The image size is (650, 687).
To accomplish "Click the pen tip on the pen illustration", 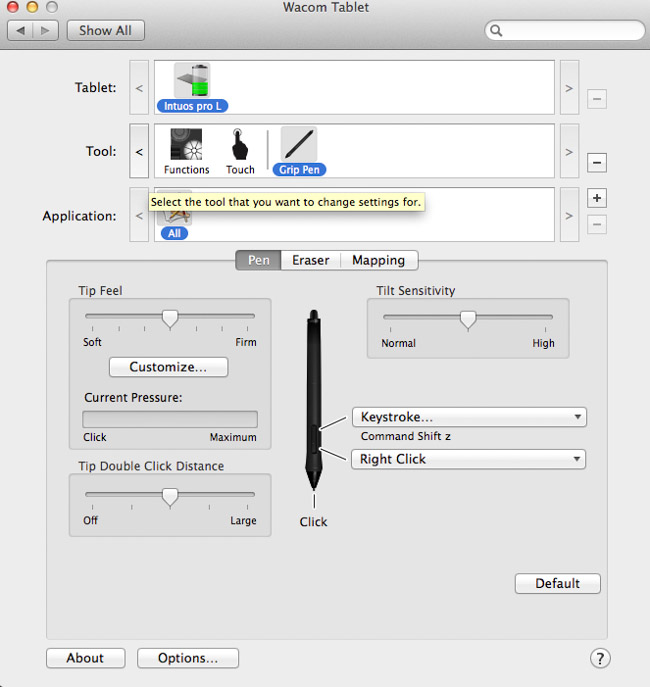I will (314, 481).
